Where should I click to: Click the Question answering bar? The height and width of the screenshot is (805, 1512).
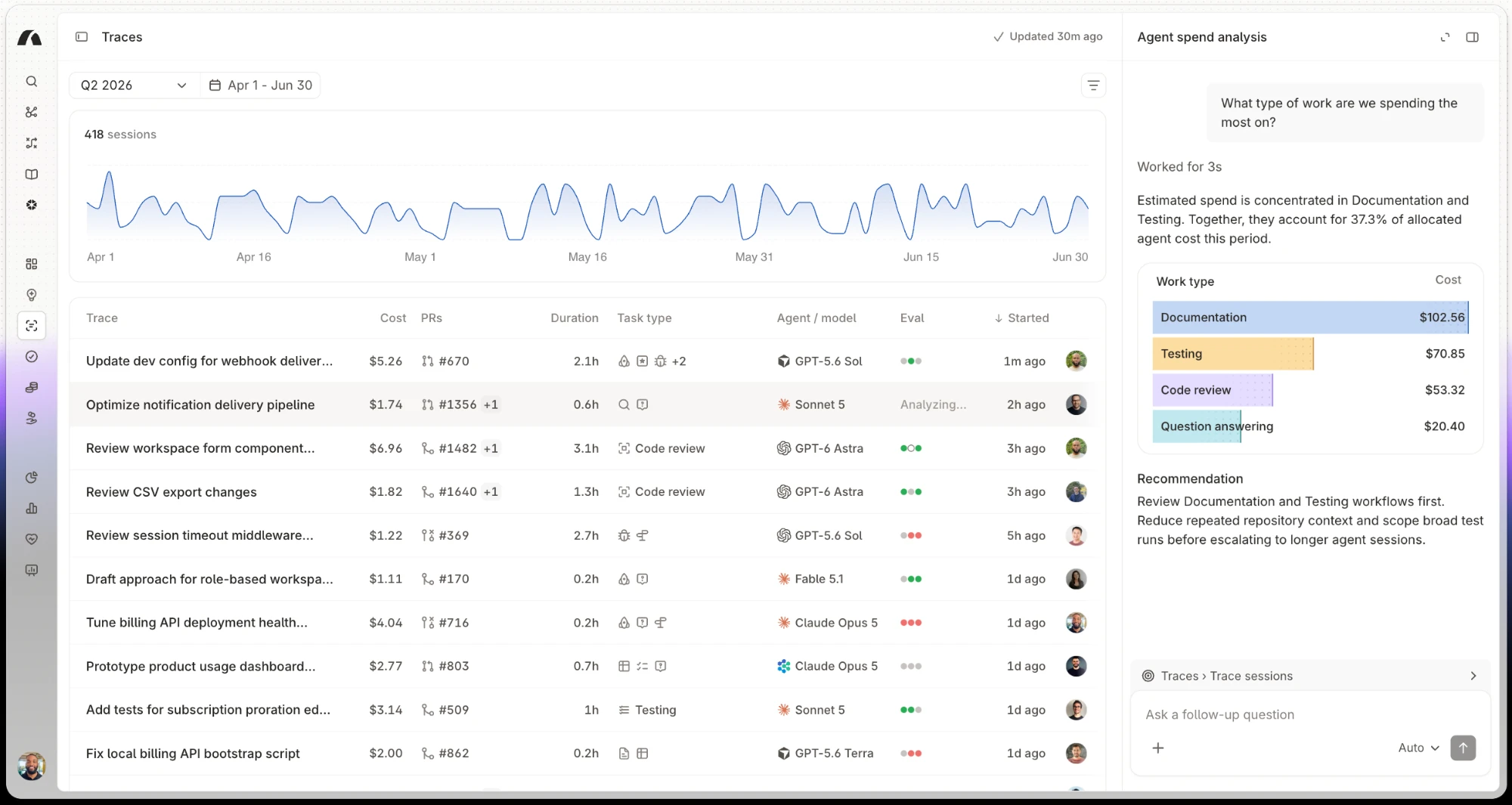[1197, 426]
